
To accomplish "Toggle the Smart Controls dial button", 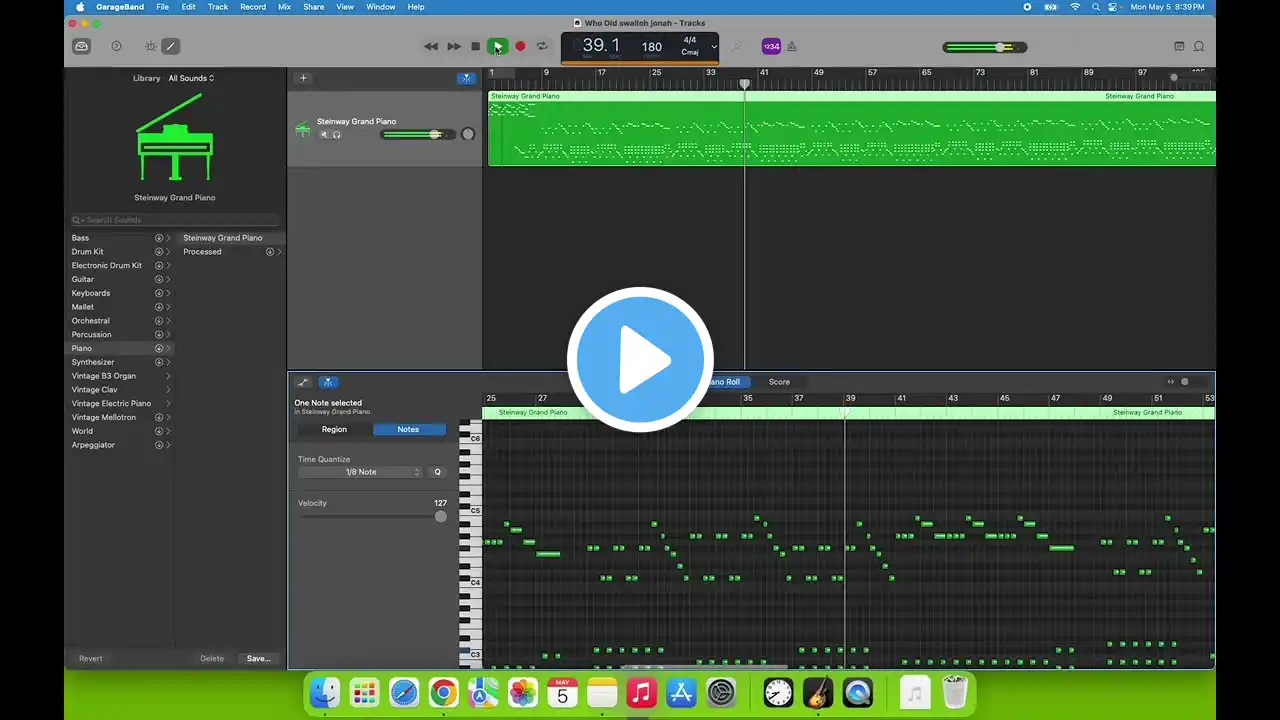I will pyautogui.click(x=151, y=46).
